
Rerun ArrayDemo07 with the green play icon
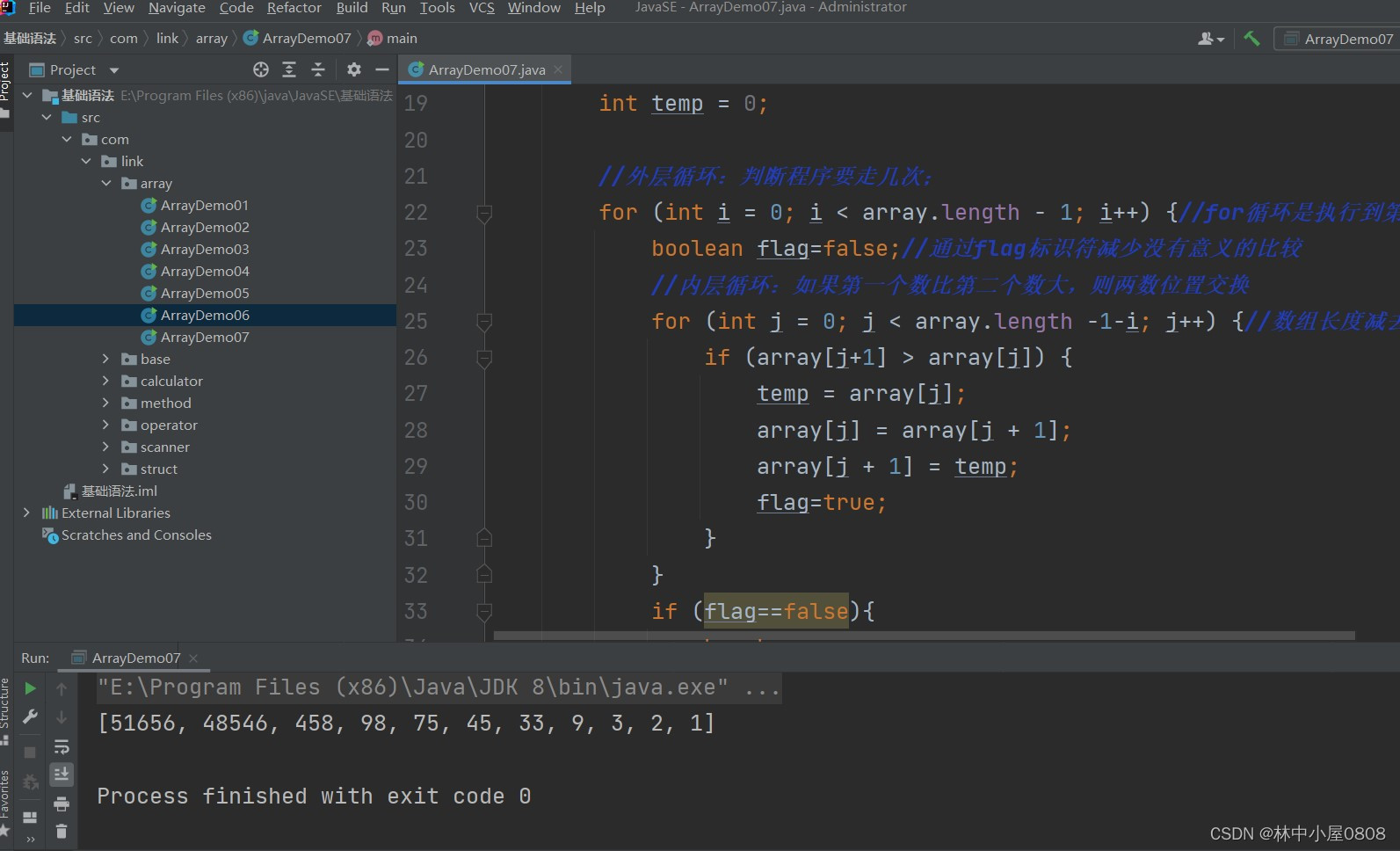[30, 688]
